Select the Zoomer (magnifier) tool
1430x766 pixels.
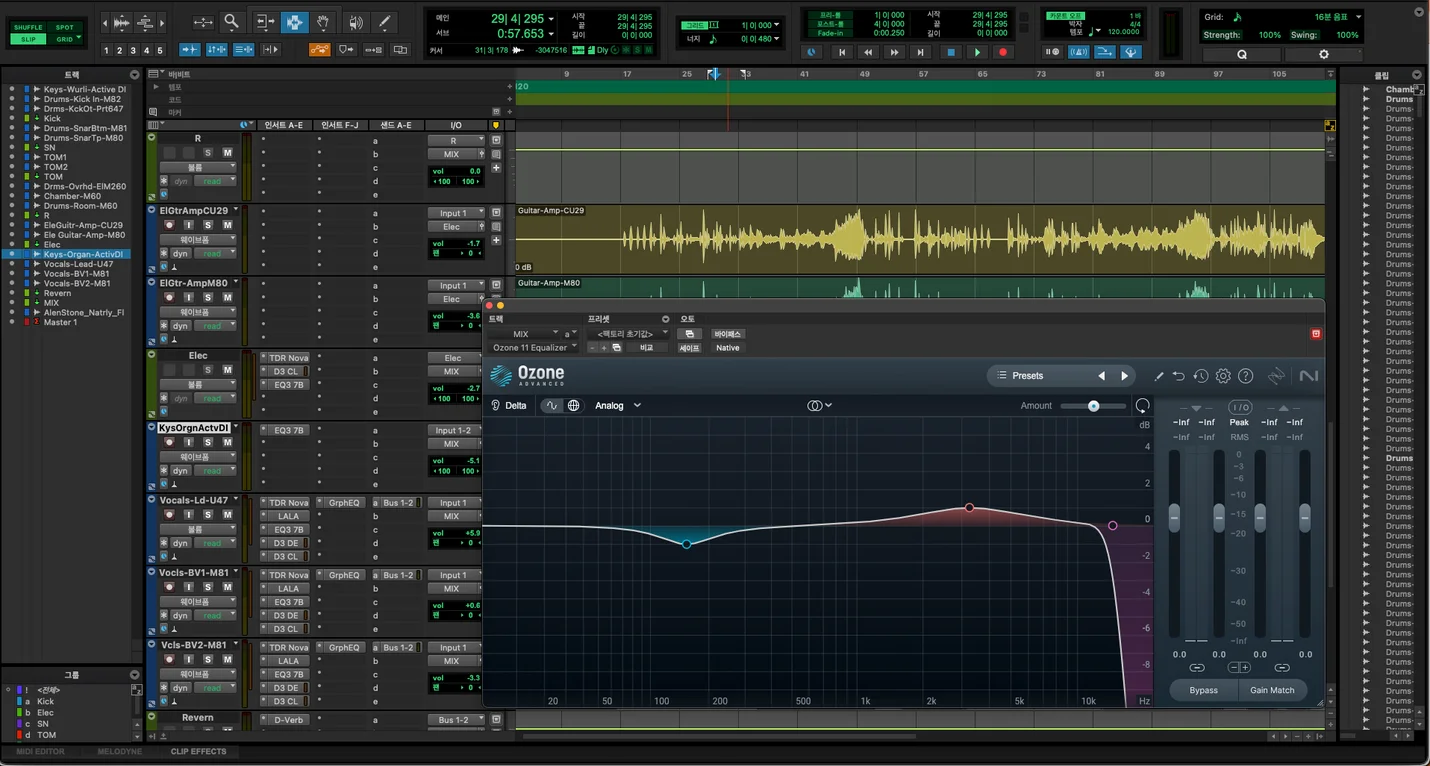pyautogui.click(x=231, y=22)
